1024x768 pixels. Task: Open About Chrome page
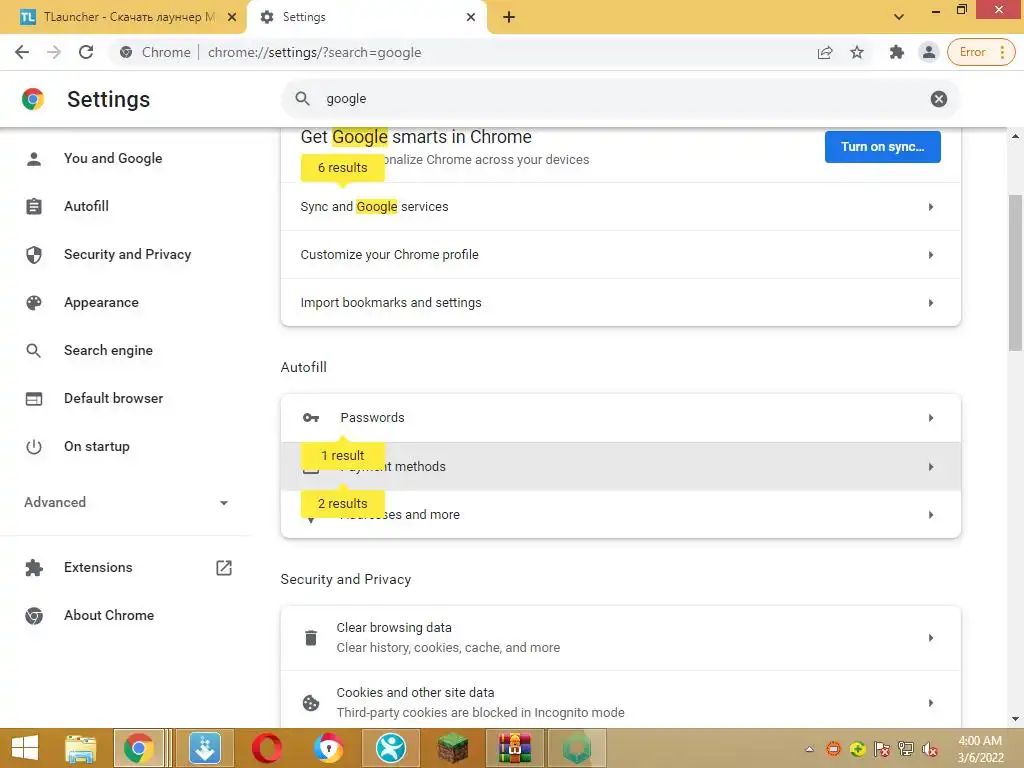[124, 615]
